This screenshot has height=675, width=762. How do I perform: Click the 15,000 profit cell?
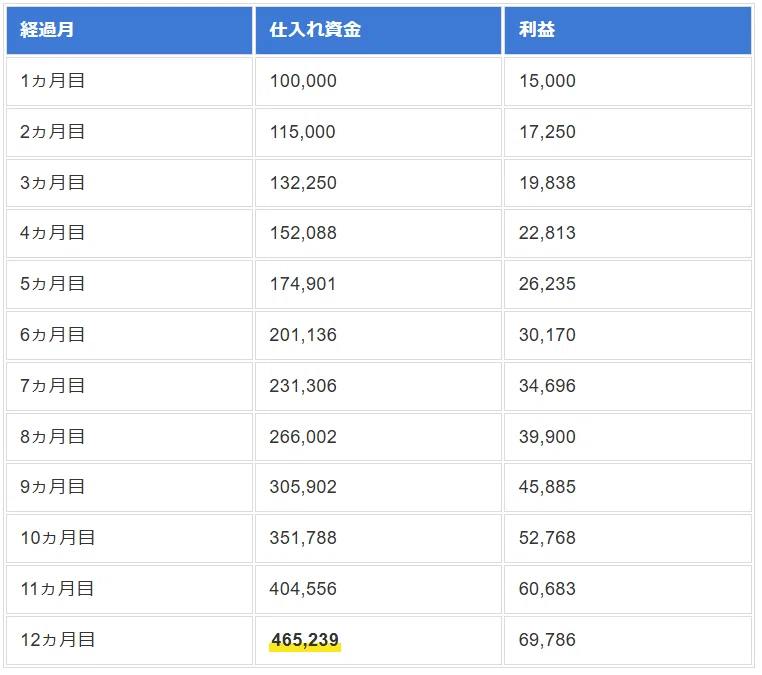pos(628,81)
